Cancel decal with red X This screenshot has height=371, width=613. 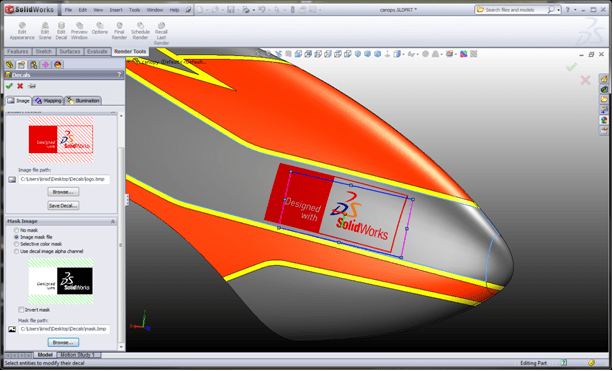click(x=20, y=86)
